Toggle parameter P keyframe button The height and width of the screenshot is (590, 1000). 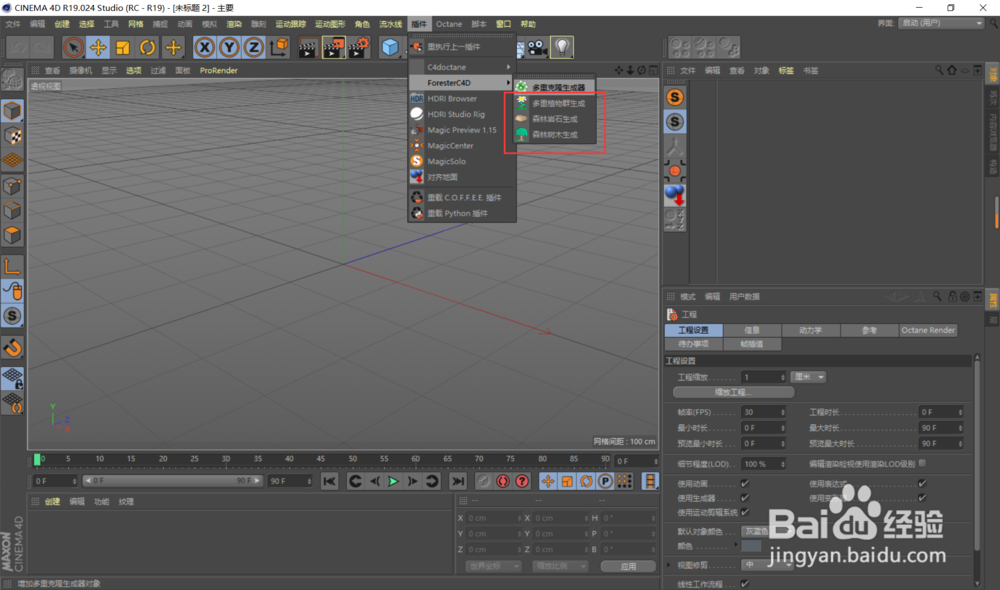605,482
